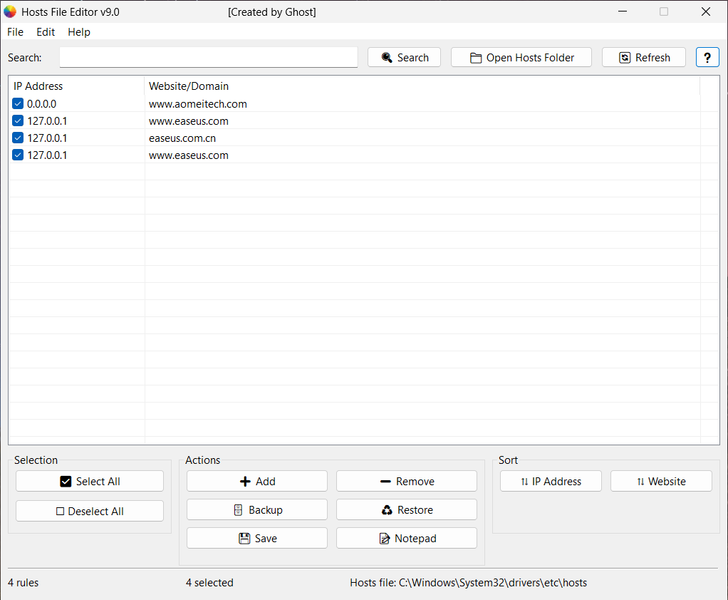
Task: Minimize the Hosts File Editor window
Action: pyautogui.click(x=623, y=12)
